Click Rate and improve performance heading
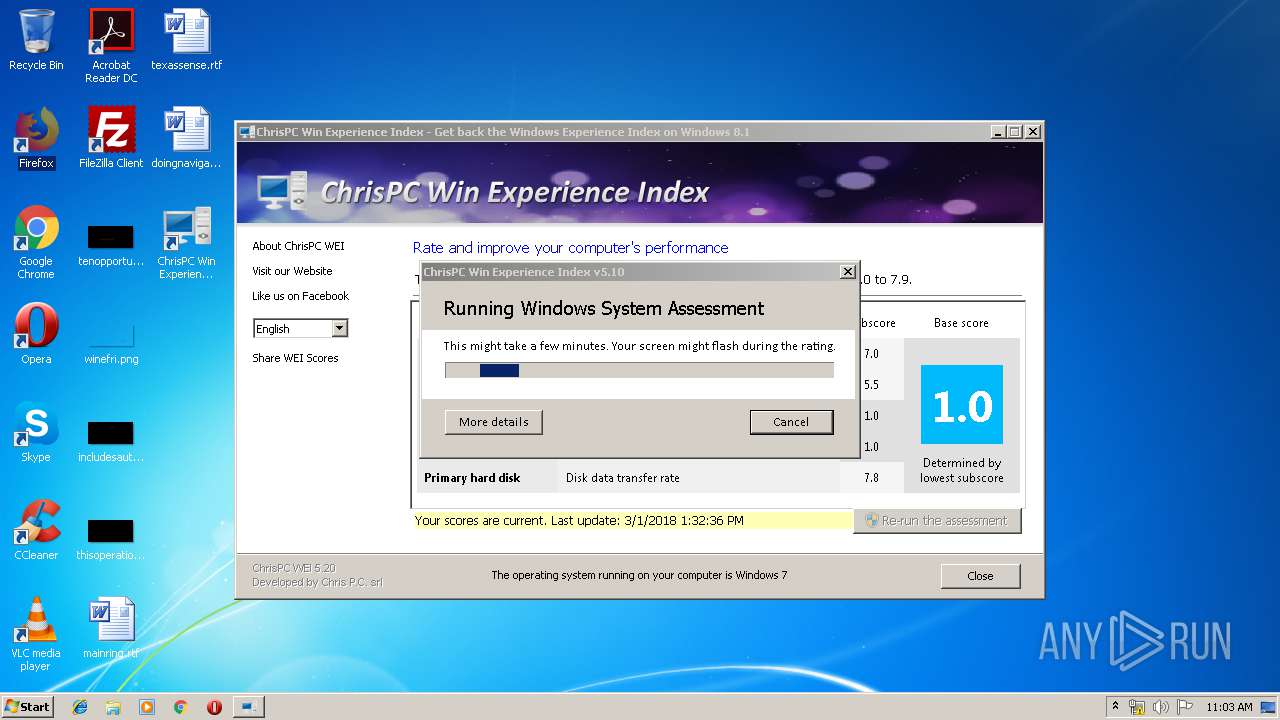Image resolution: width=1280 pixels, height=720 pixels. pos(571,248)
